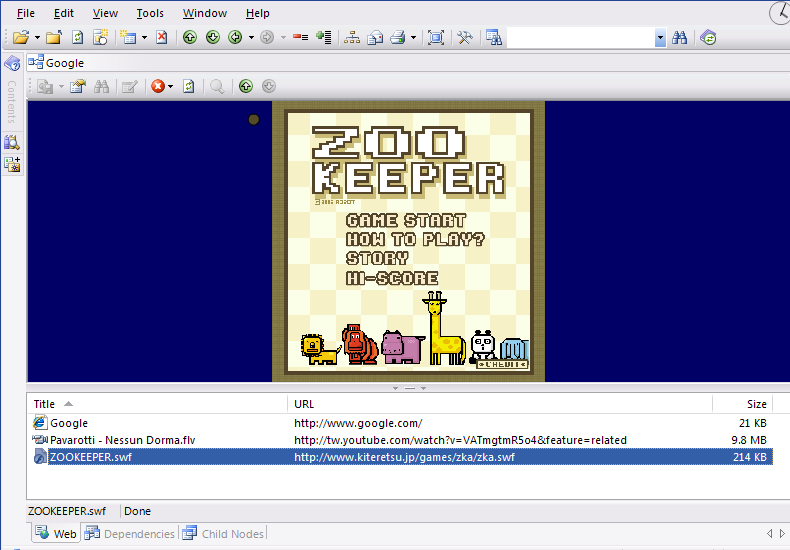
Task: Select the Google row in the list
Action: tap(400, 423)
